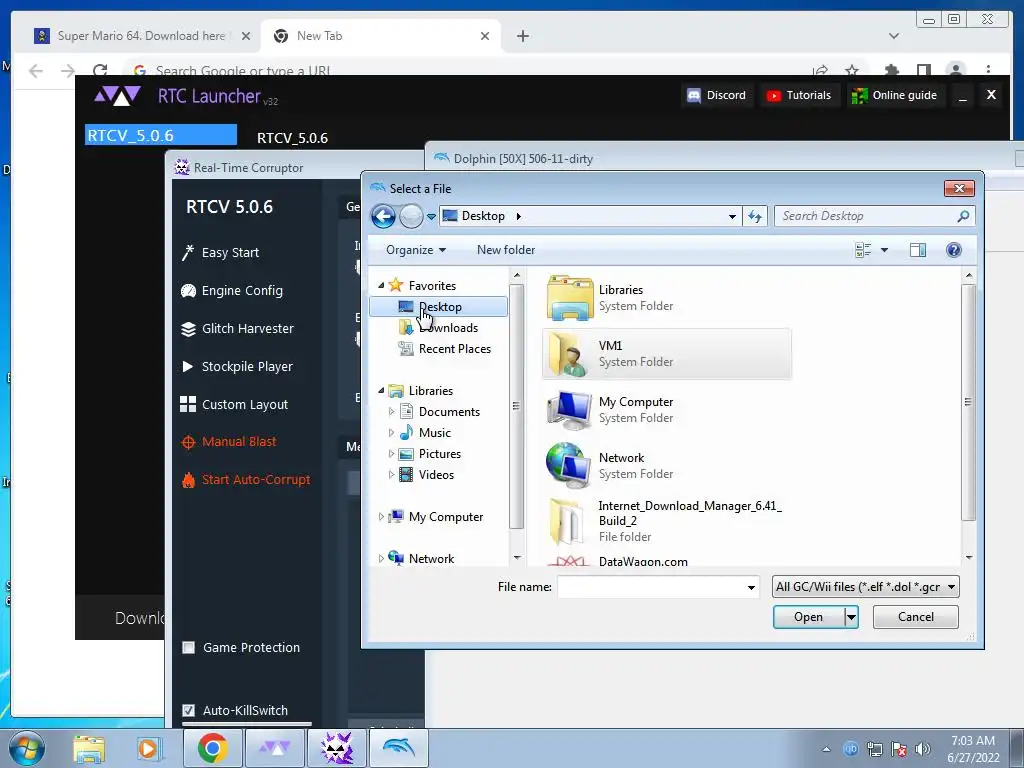This screenshot has width=1024, height=768.
Task: Switch to the Super Mario 64 Chrome tab
Action: [140, 36]
